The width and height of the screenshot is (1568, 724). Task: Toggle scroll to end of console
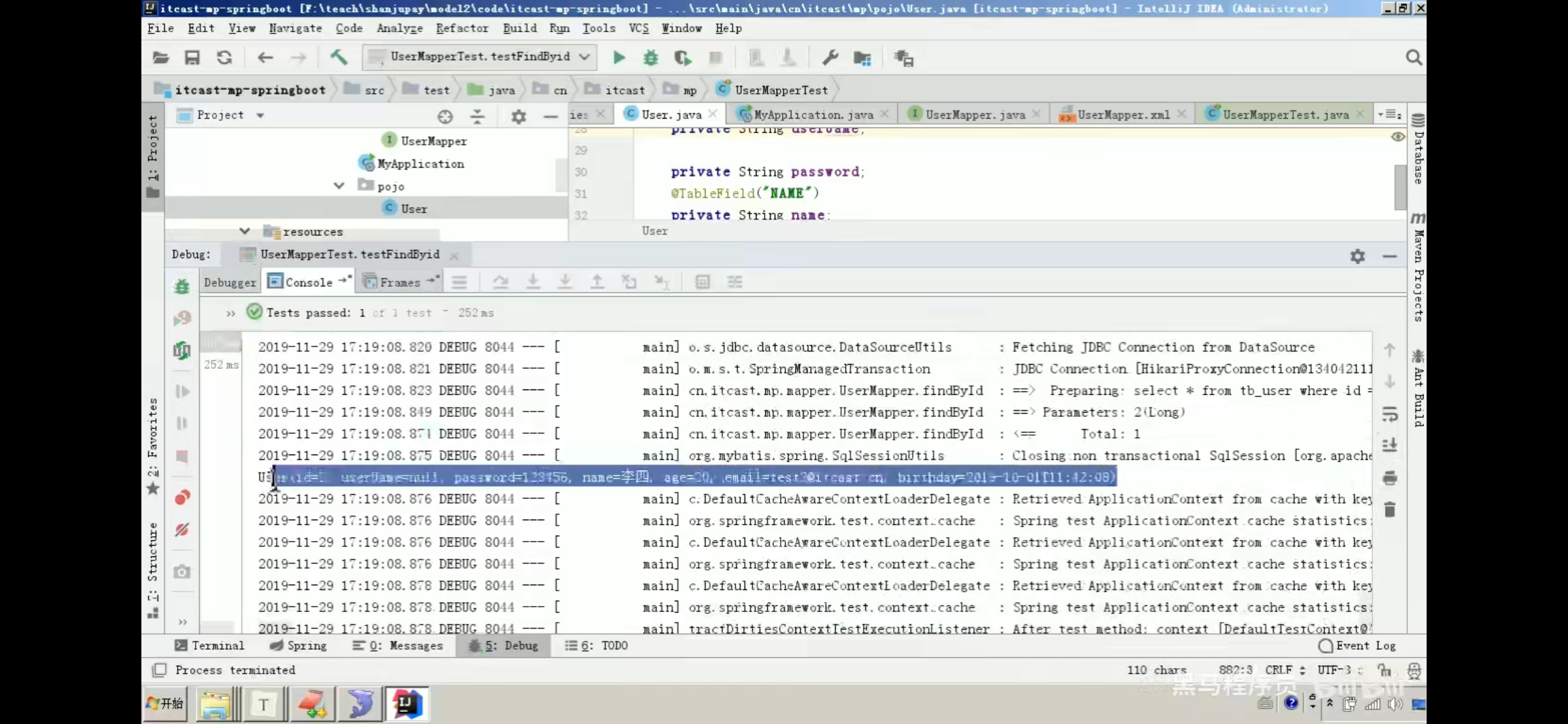tap(1390, 446)
